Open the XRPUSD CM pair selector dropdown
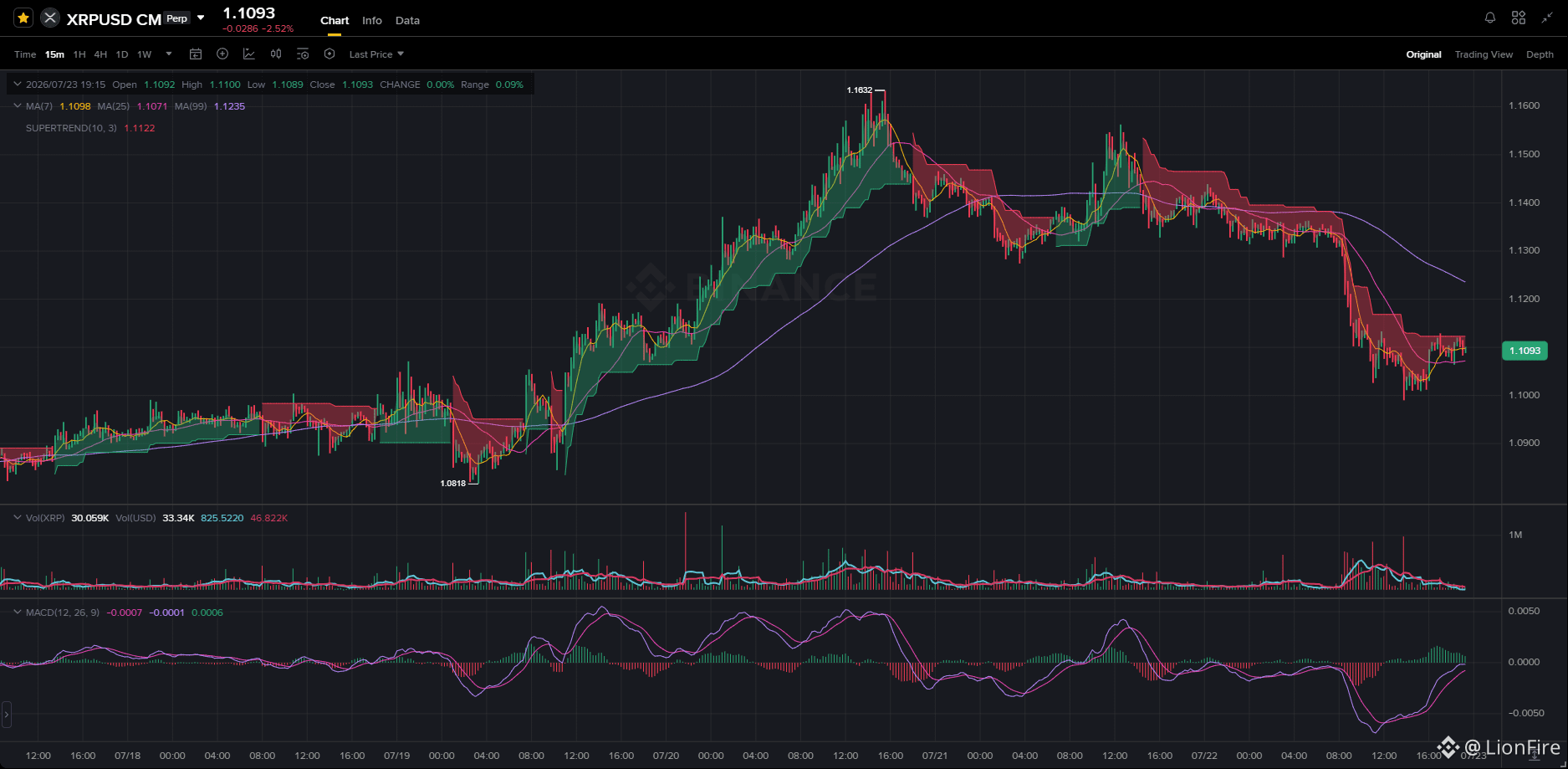The image size is (1568, 769). [x=201, y=18]
